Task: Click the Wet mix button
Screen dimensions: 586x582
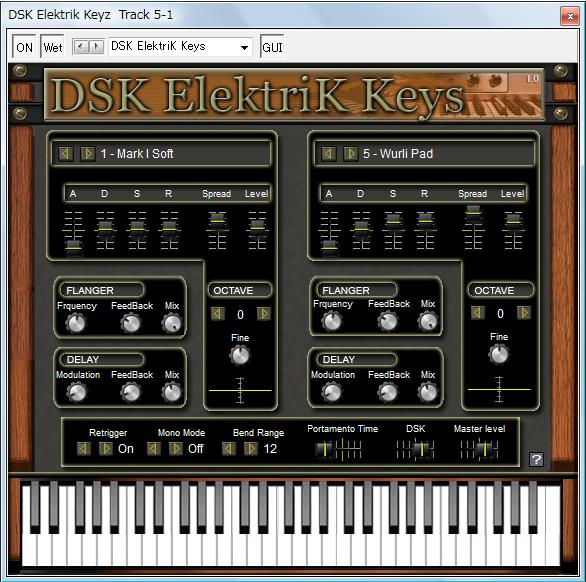Action: (x=53, y=47)
